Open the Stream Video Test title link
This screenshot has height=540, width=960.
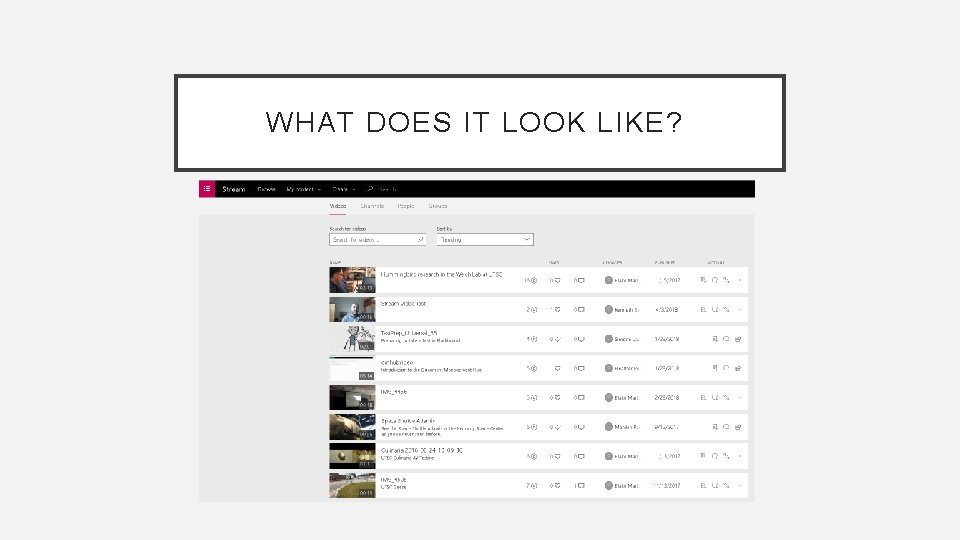[x=403, y=304]
